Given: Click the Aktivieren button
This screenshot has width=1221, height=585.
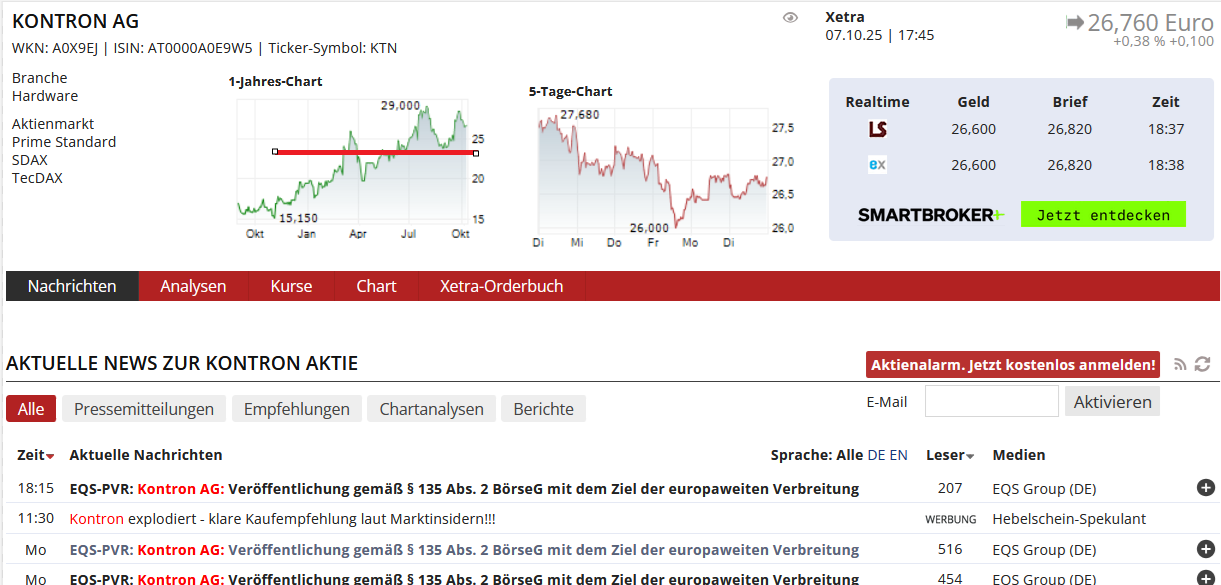Looking at the screenshot, I should pyautogui.click(x=1111, y=400).
